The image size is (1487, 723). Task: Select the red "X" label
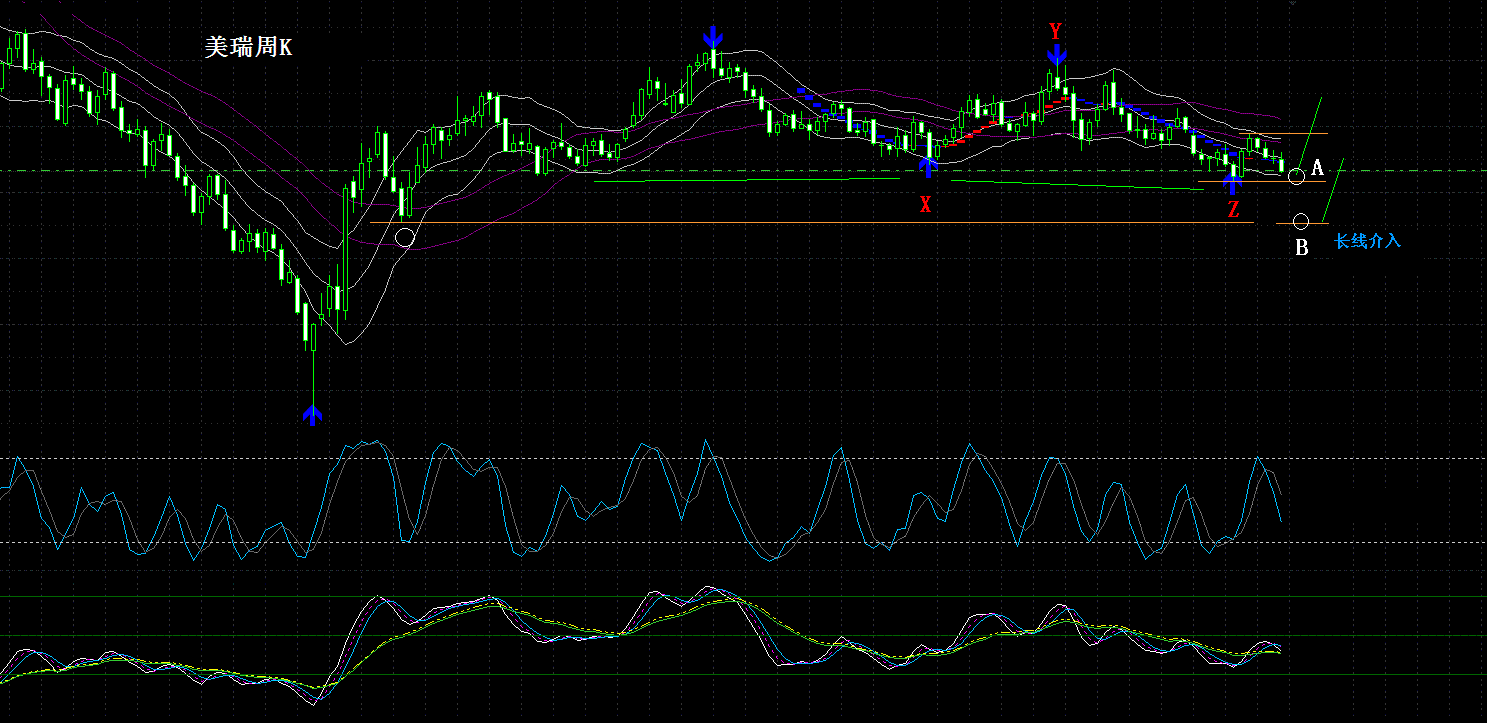[926, 205]
